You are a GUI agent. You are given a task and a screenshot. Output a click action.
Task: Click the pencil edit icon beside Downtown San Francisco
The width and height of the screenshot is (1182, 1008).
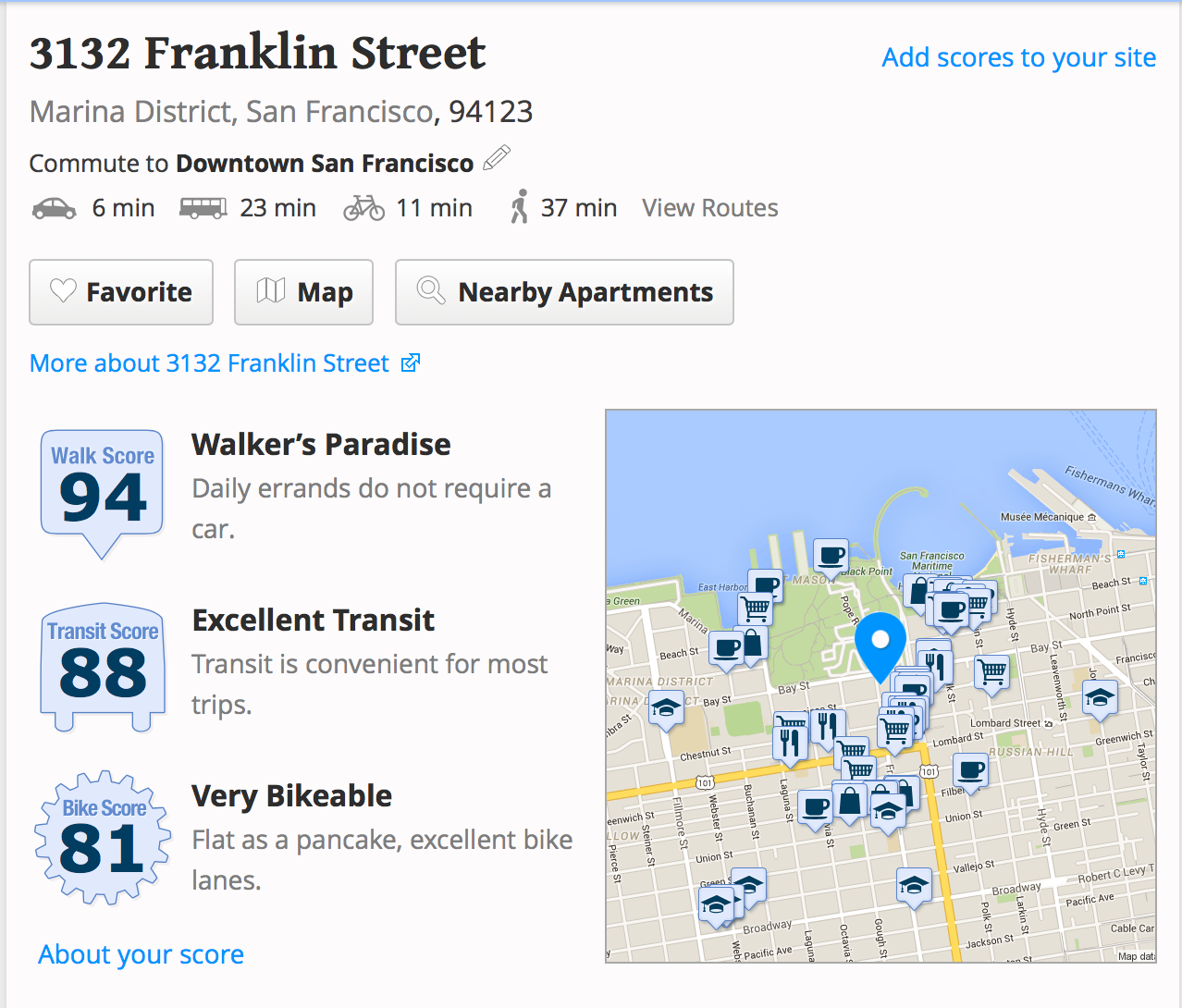click(x=497, y=158)
